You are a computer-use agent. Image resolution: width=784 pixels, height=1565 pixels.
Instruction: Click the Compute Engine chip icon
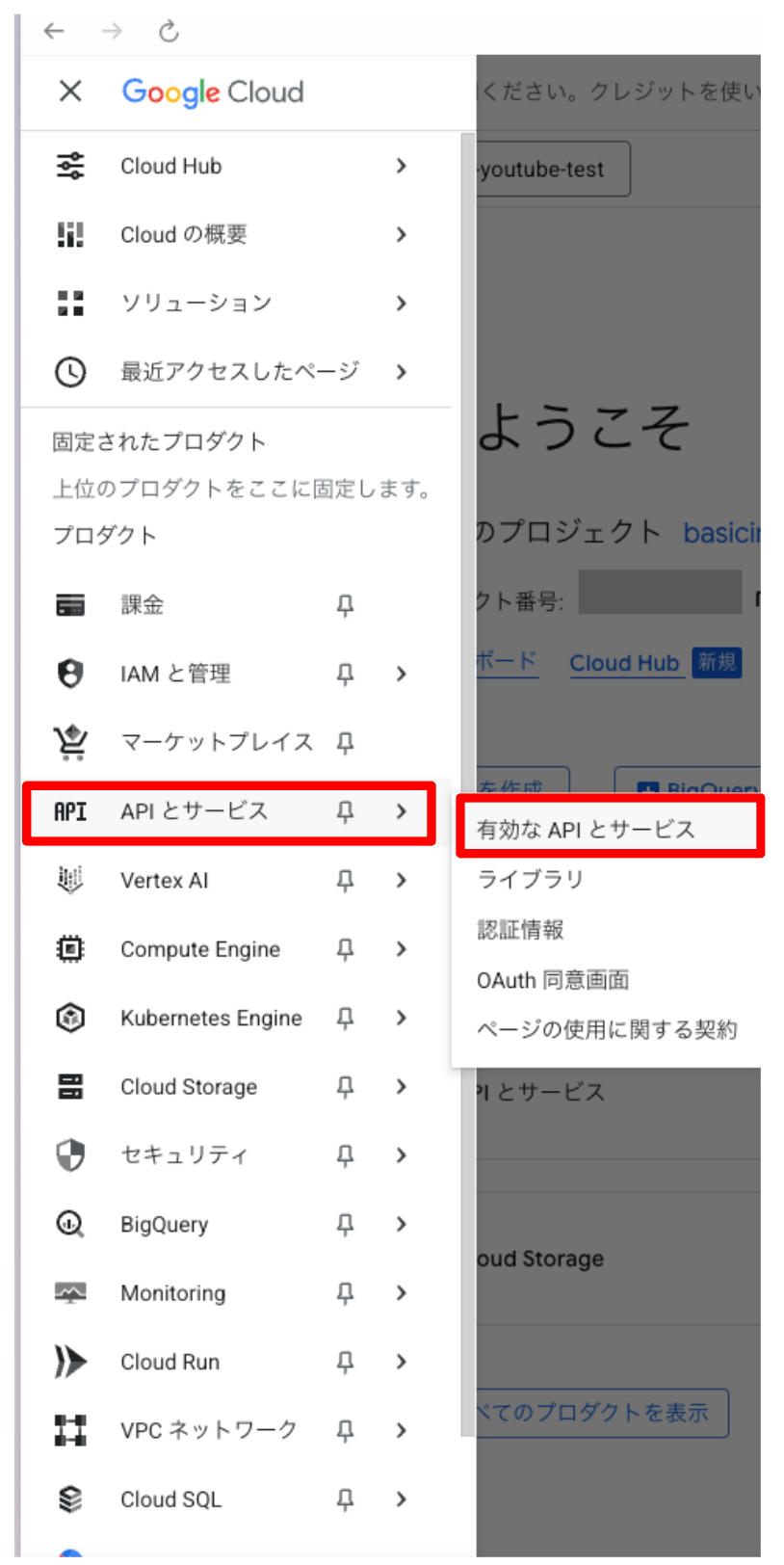pyautogui.click(x=70, y=949)
